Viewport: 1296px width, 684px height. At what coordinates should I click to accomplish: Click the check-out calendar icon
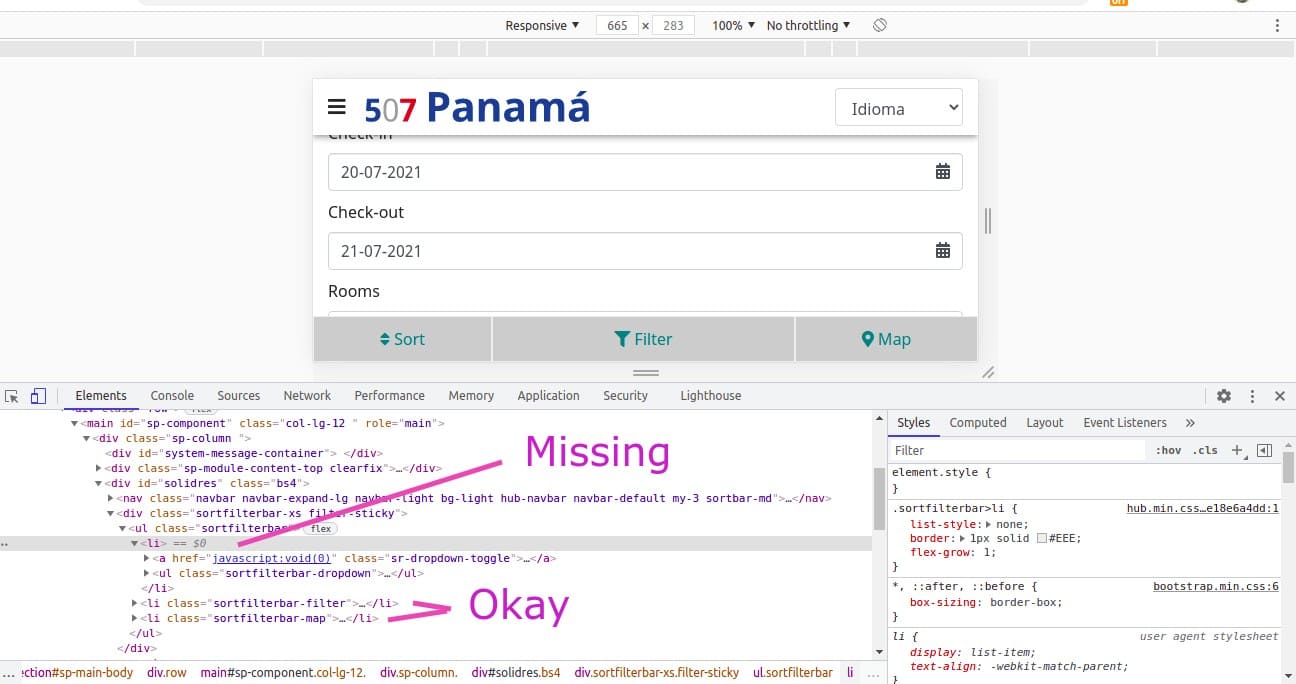point(942,251)
